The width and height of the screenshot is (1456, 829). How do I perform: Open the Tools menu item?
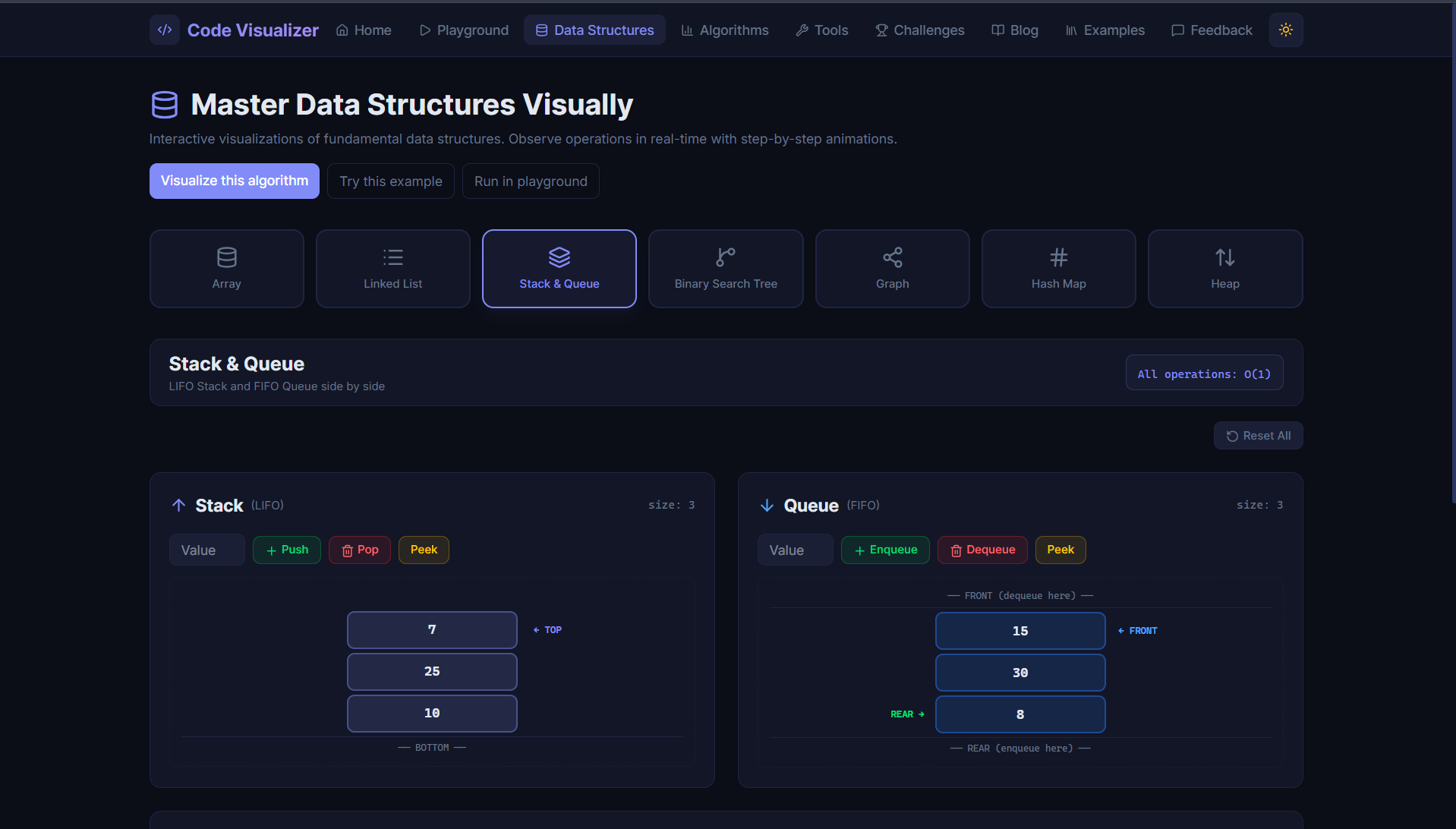click(x=822, y=30)
